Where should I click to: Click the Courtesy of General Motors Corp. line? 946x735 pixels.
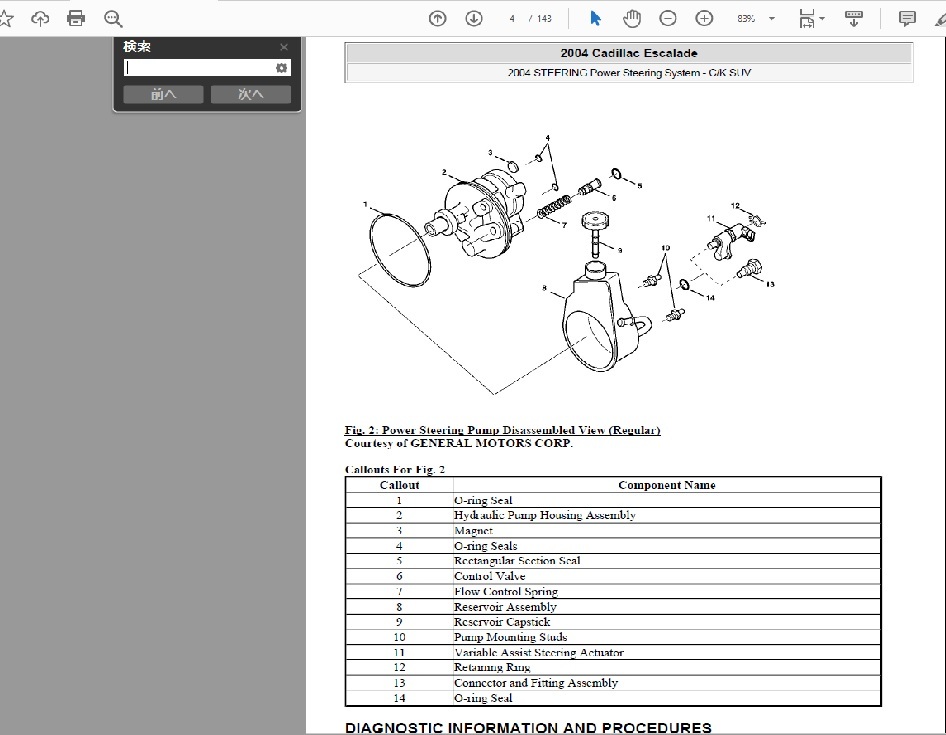pyautogui.click(x=459, y=444)
